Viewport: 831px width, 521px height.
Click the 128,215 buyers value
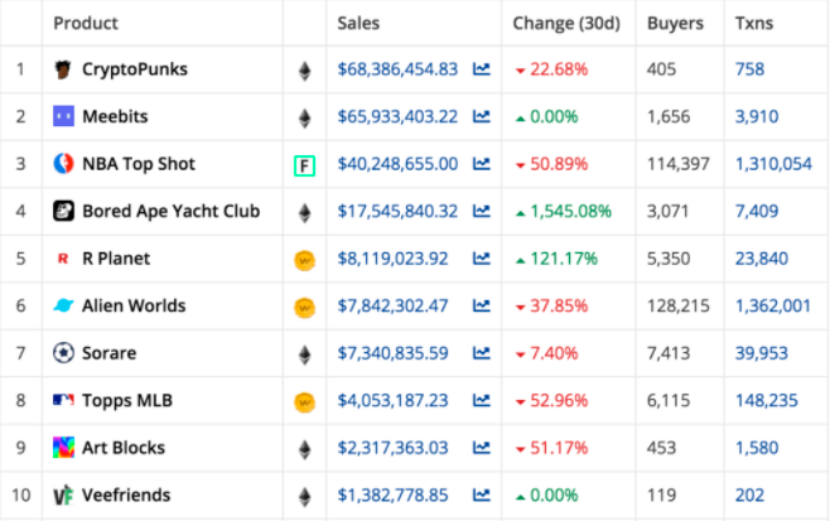coord(678,306)
